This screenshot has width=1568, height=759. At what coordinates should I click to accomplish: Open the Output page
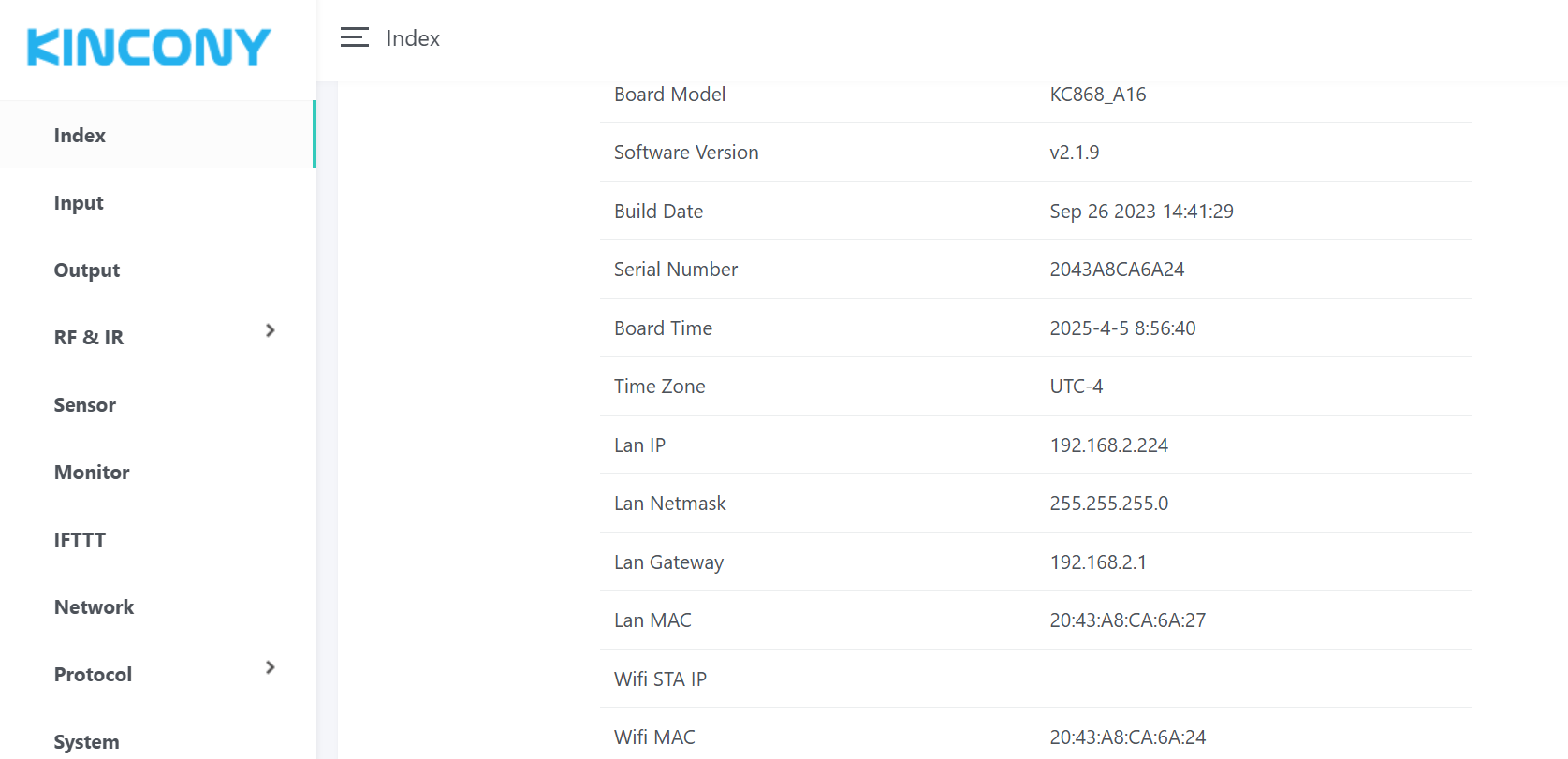[87, 270]
